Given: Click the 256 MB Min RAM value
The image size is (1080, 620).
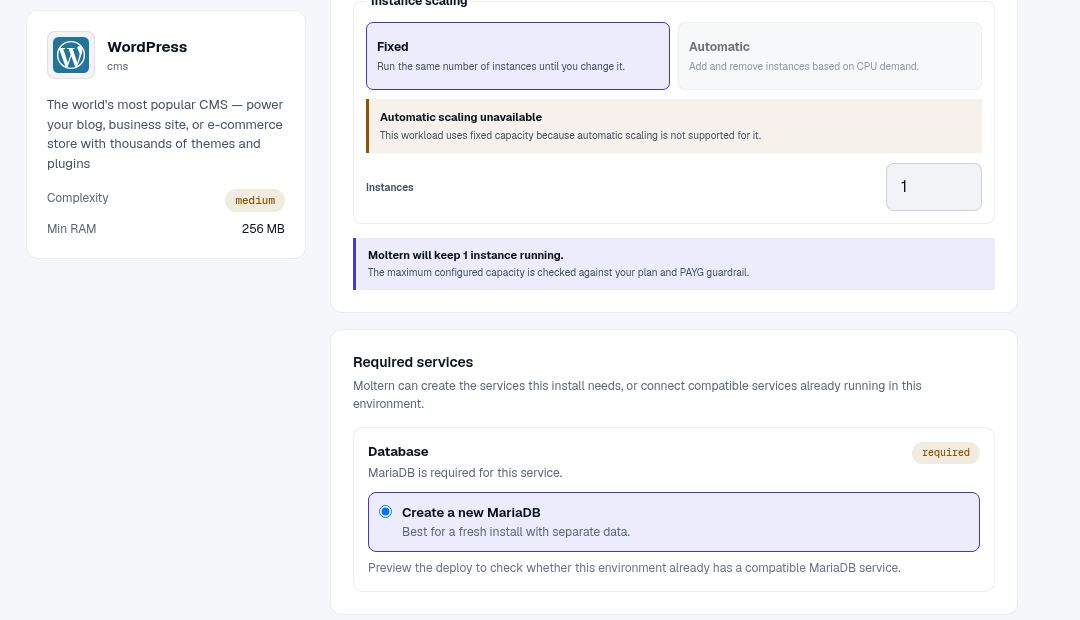Looking at the screenshot, I should tap(263, 229).
